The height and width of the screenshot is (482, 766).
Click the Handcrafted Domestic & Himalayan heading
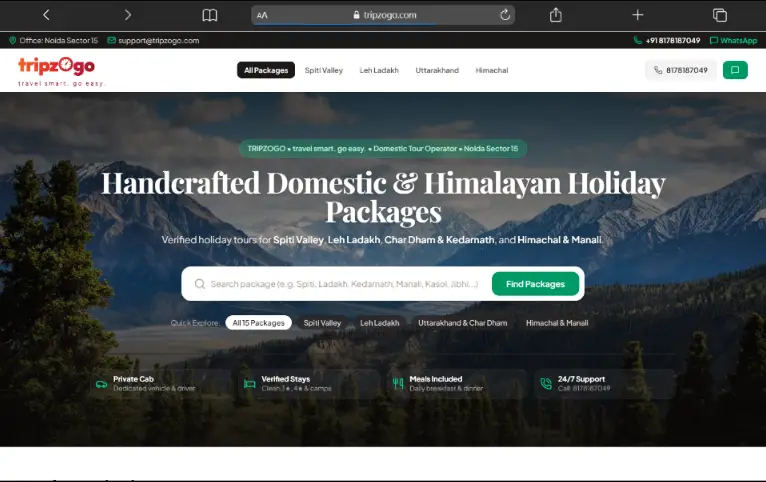point(383,198)
